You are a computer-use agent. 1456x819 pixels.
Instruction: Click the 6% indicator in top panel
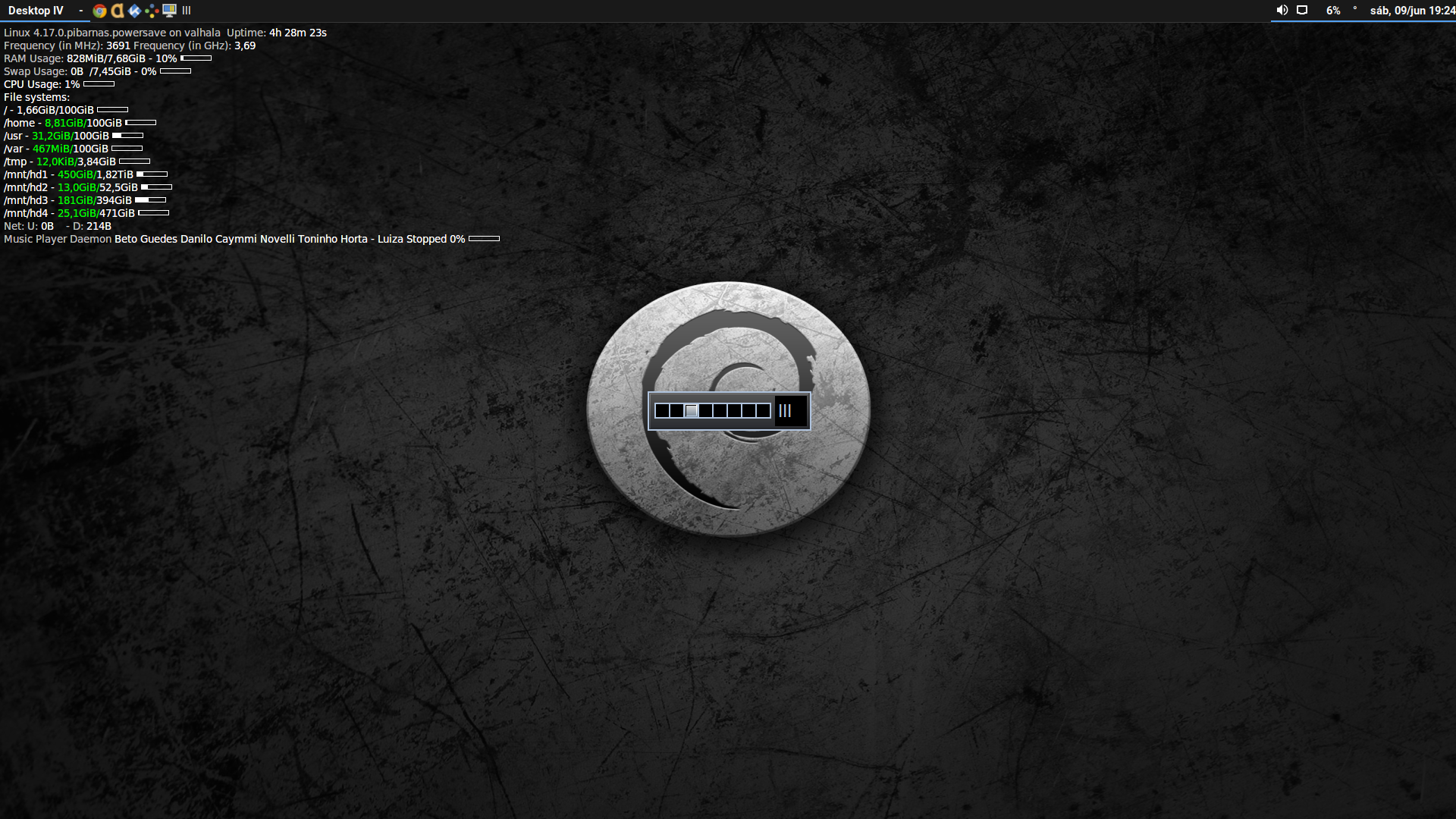tap(1333, 11)
